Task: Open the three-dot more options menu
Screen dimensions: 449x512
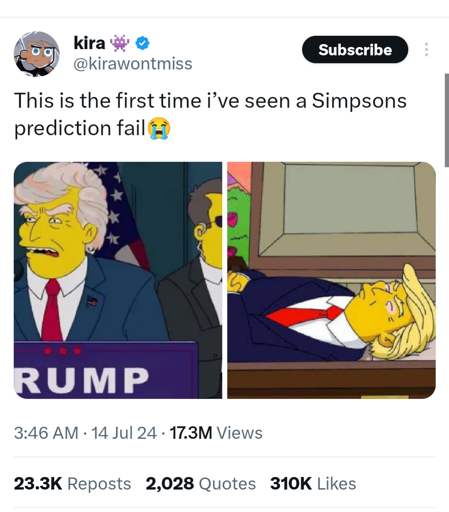Action: (x=426, y=50)
